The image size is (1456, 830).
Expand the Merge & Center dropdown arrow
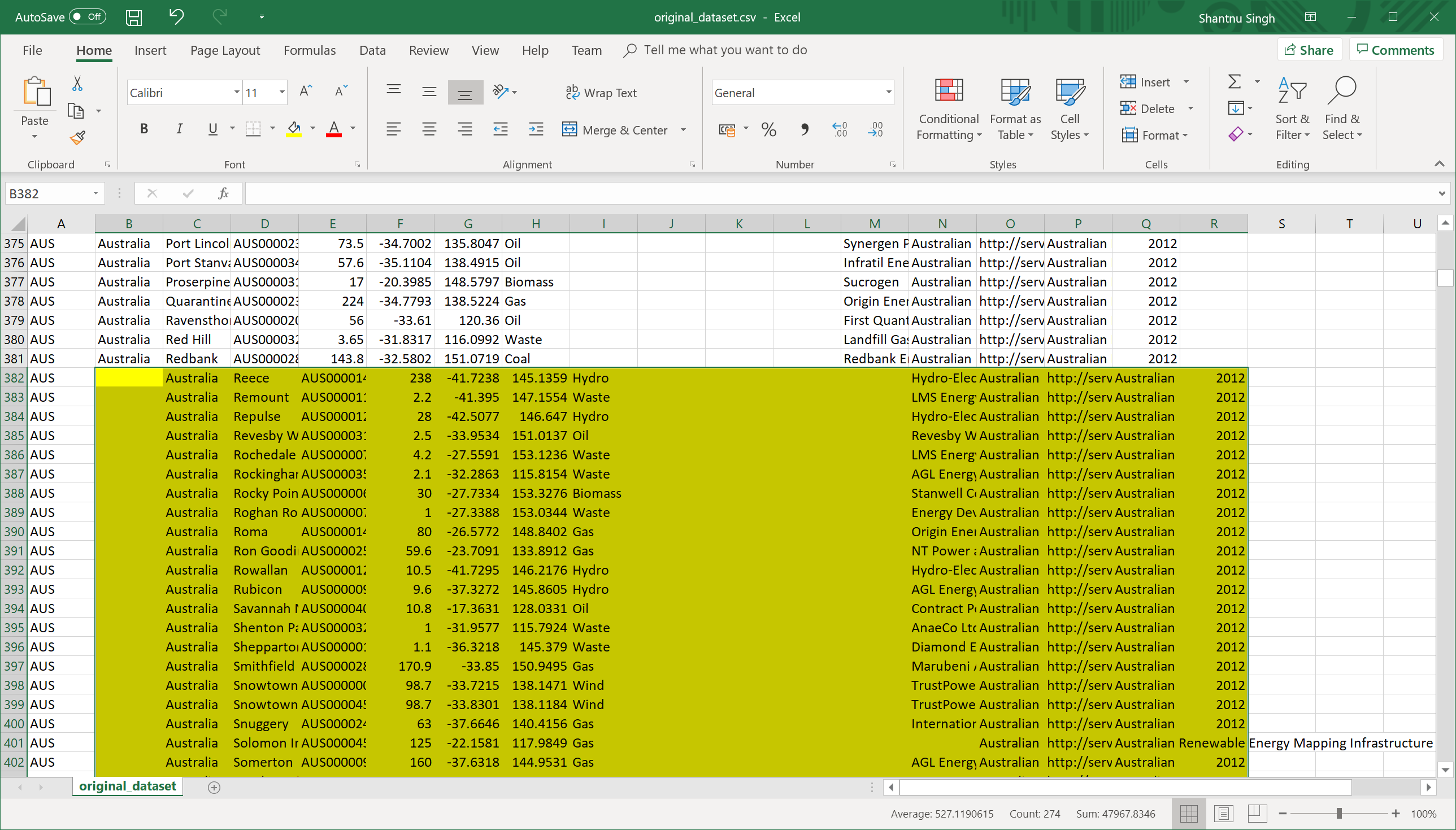683,130
